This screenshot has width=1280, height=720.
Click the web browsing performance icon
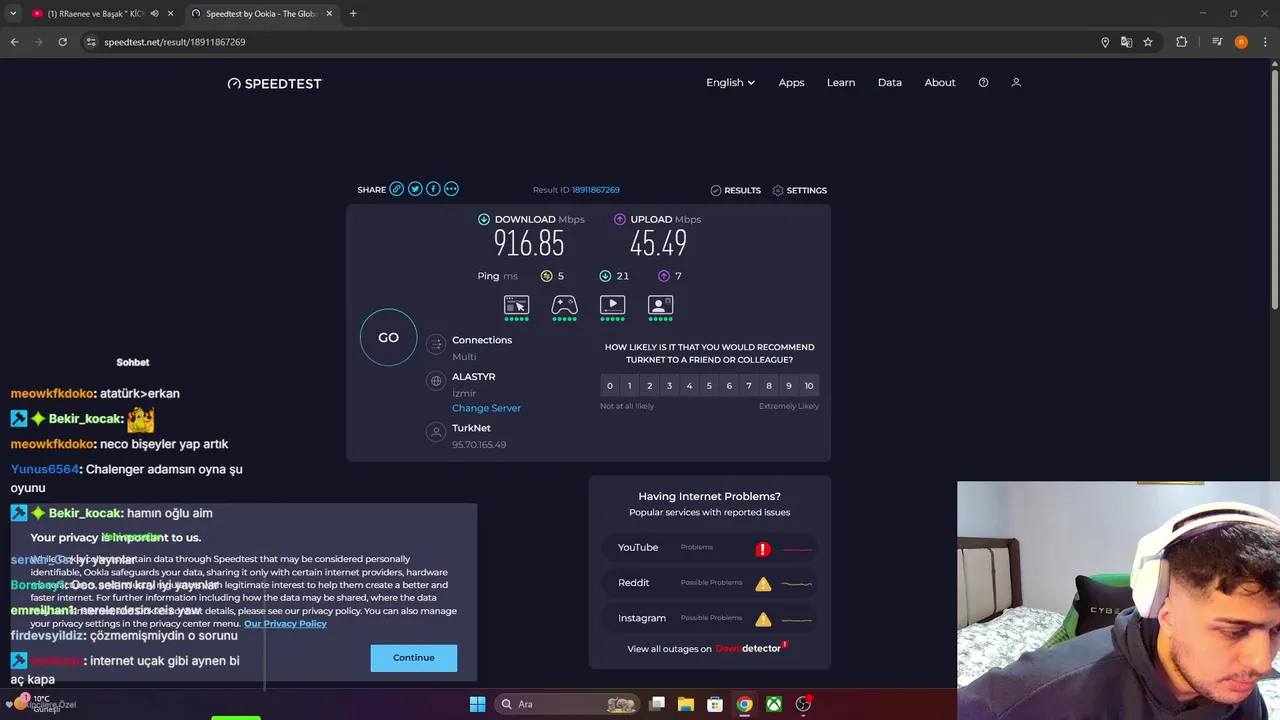[x=516, y=306]
